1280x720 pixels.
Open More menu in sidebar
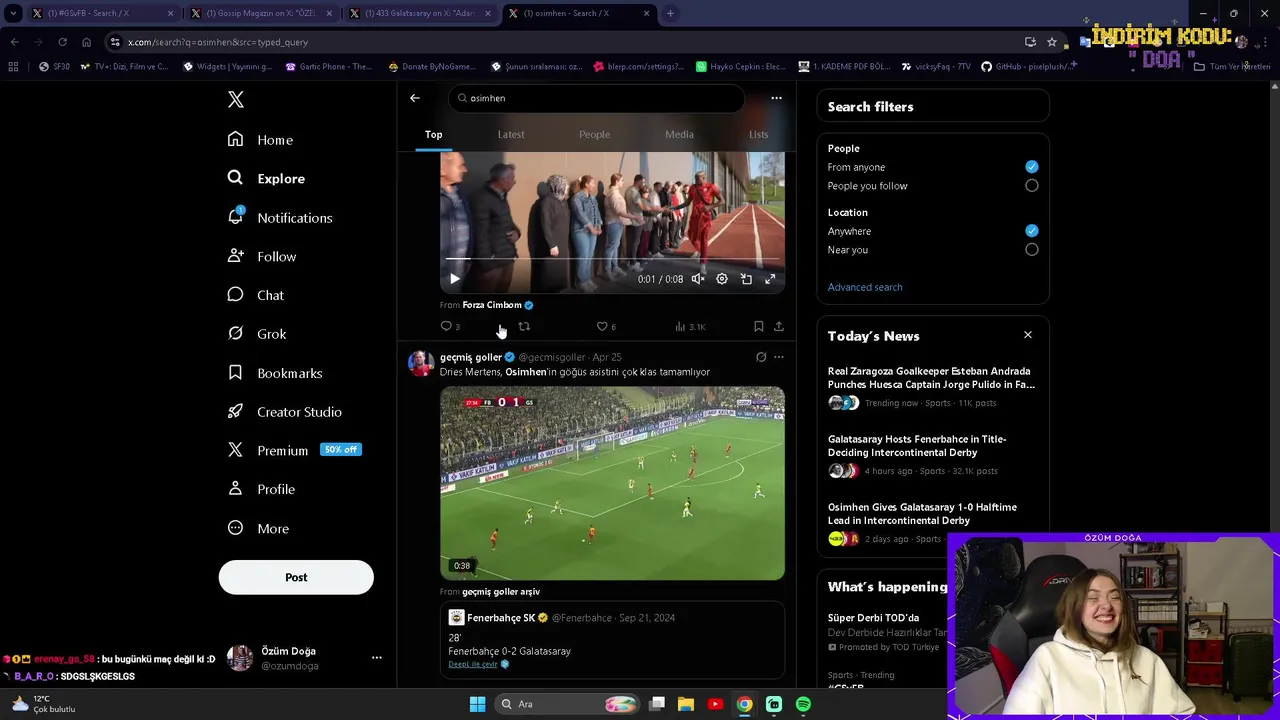(258, 528)
